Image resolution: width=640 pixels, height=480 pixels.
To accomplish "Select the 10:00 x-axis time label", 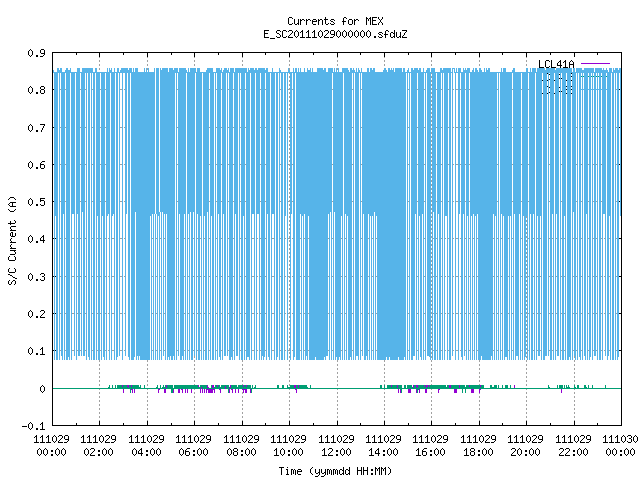I will [288, 452].
